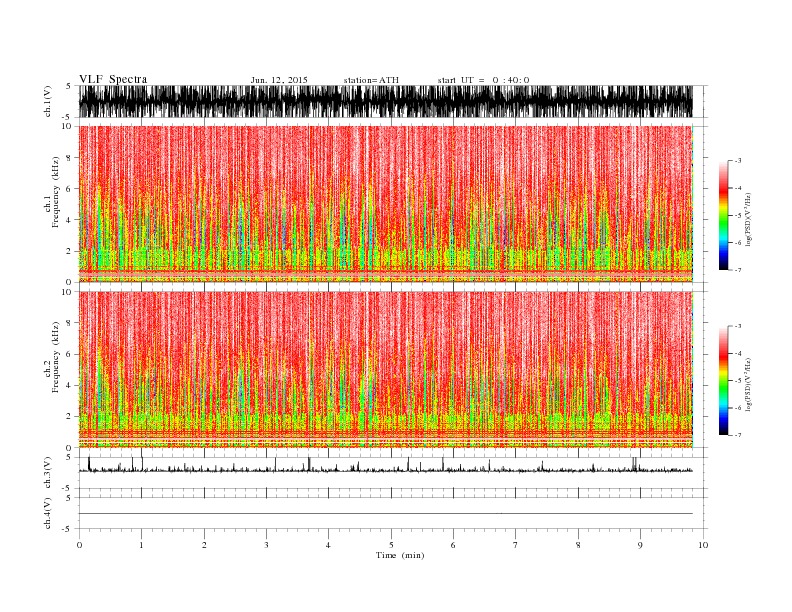This screenshot has width=792, height=612.
Task: Click the log(PSD) label beside ch.2 color bar
Action: (748, 384)
